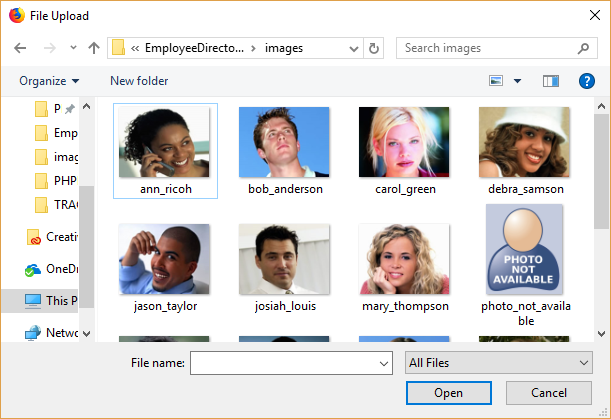Open the Organize menu
Image resolution: width=611 pixels, height=419 pixels.
coord(48,81)
